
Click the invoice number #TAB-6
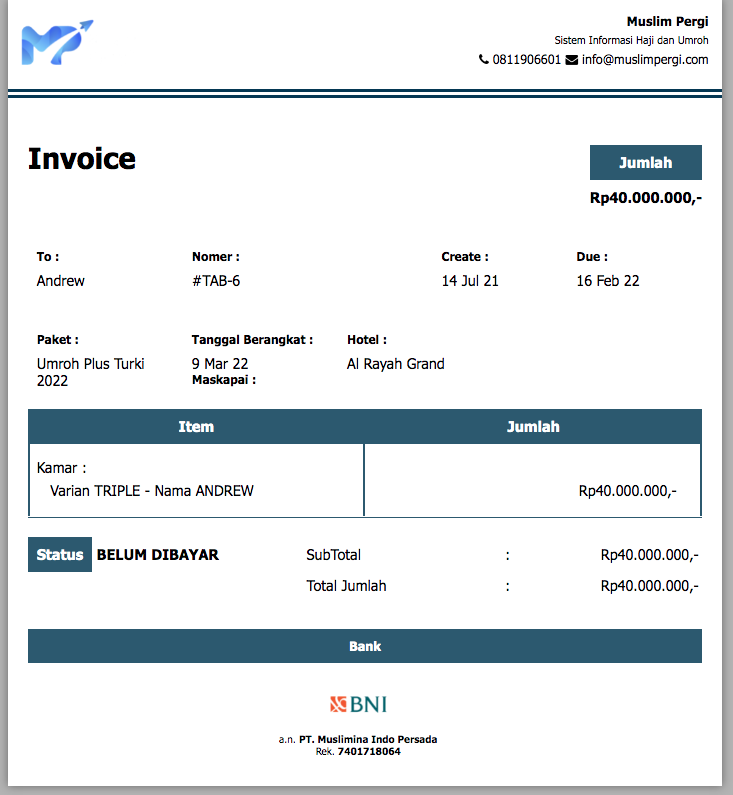[216, 281]
